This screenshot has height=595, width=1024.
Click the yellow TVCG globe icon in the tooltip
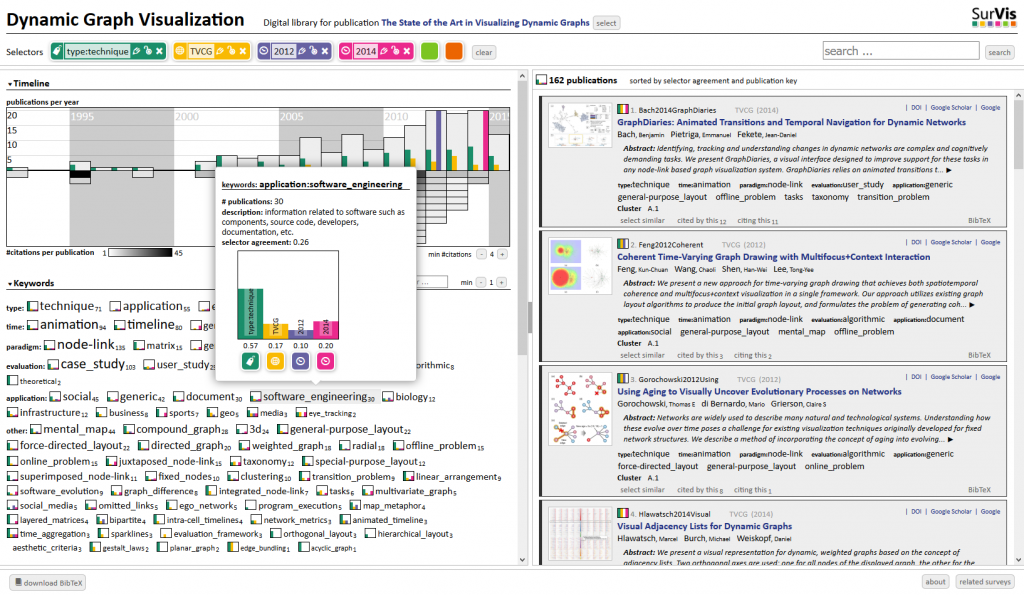[x=276, y=361]
